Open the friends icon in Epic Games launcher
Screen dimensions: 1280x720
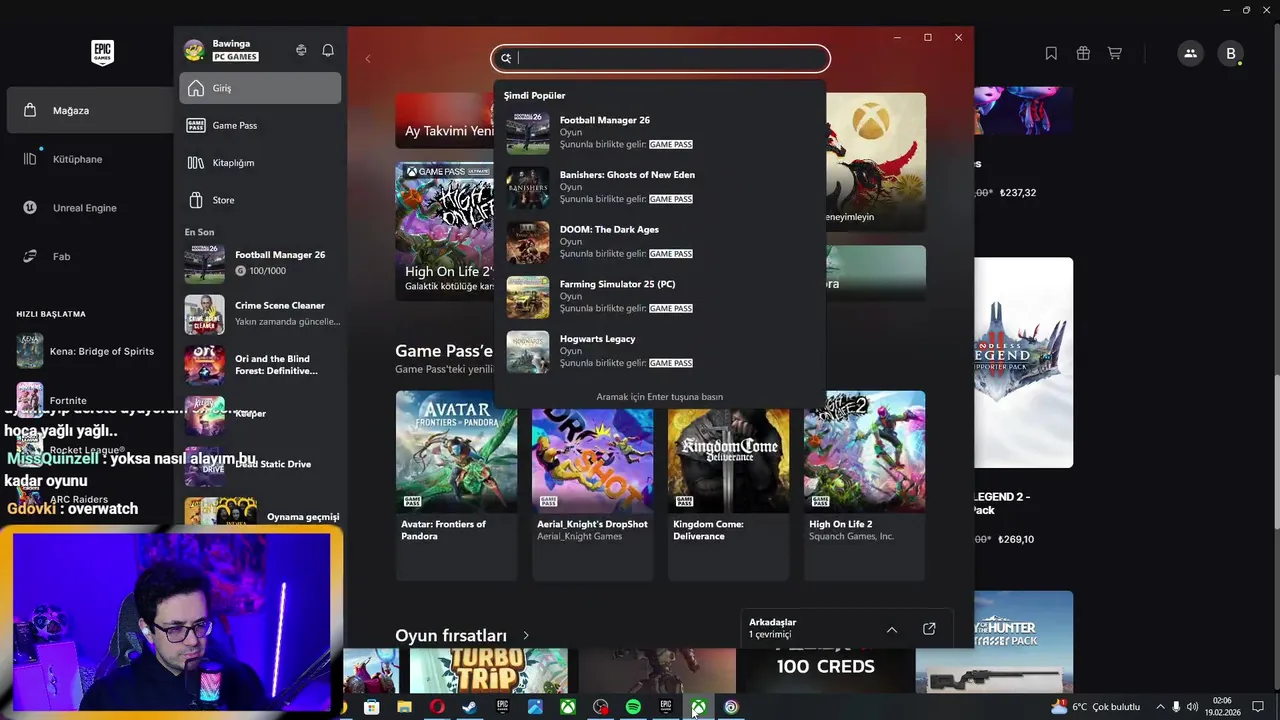pos(1190,53)
